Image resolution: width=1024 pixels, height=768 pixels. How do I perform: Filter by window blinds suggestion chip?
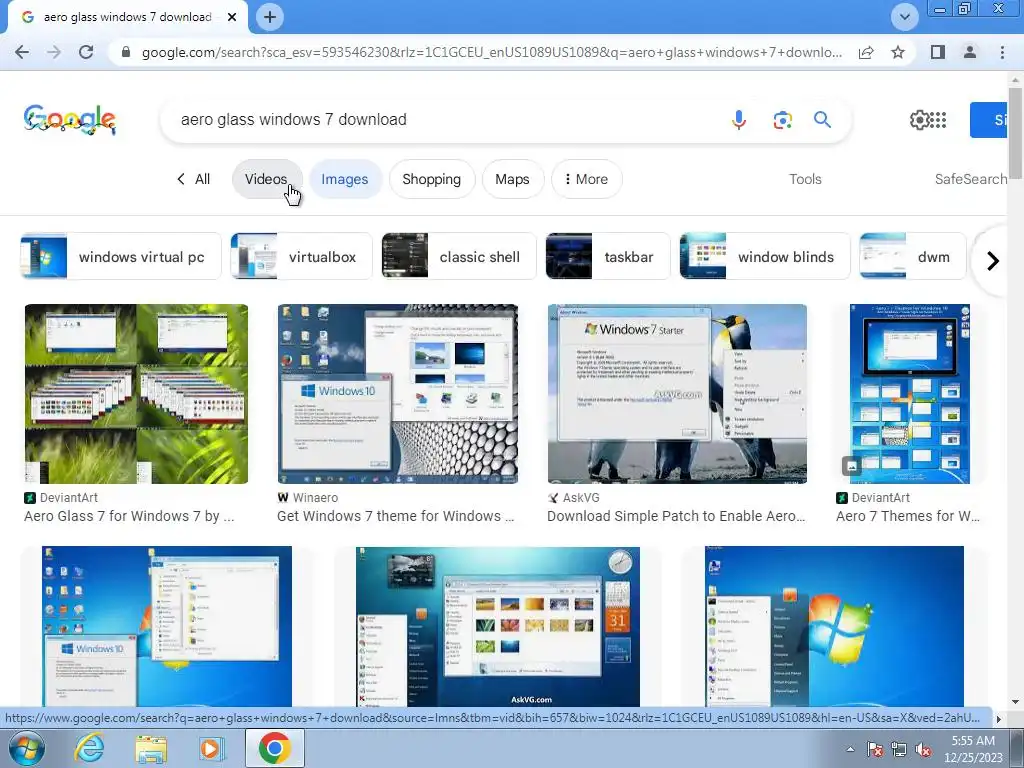(765, 256)
